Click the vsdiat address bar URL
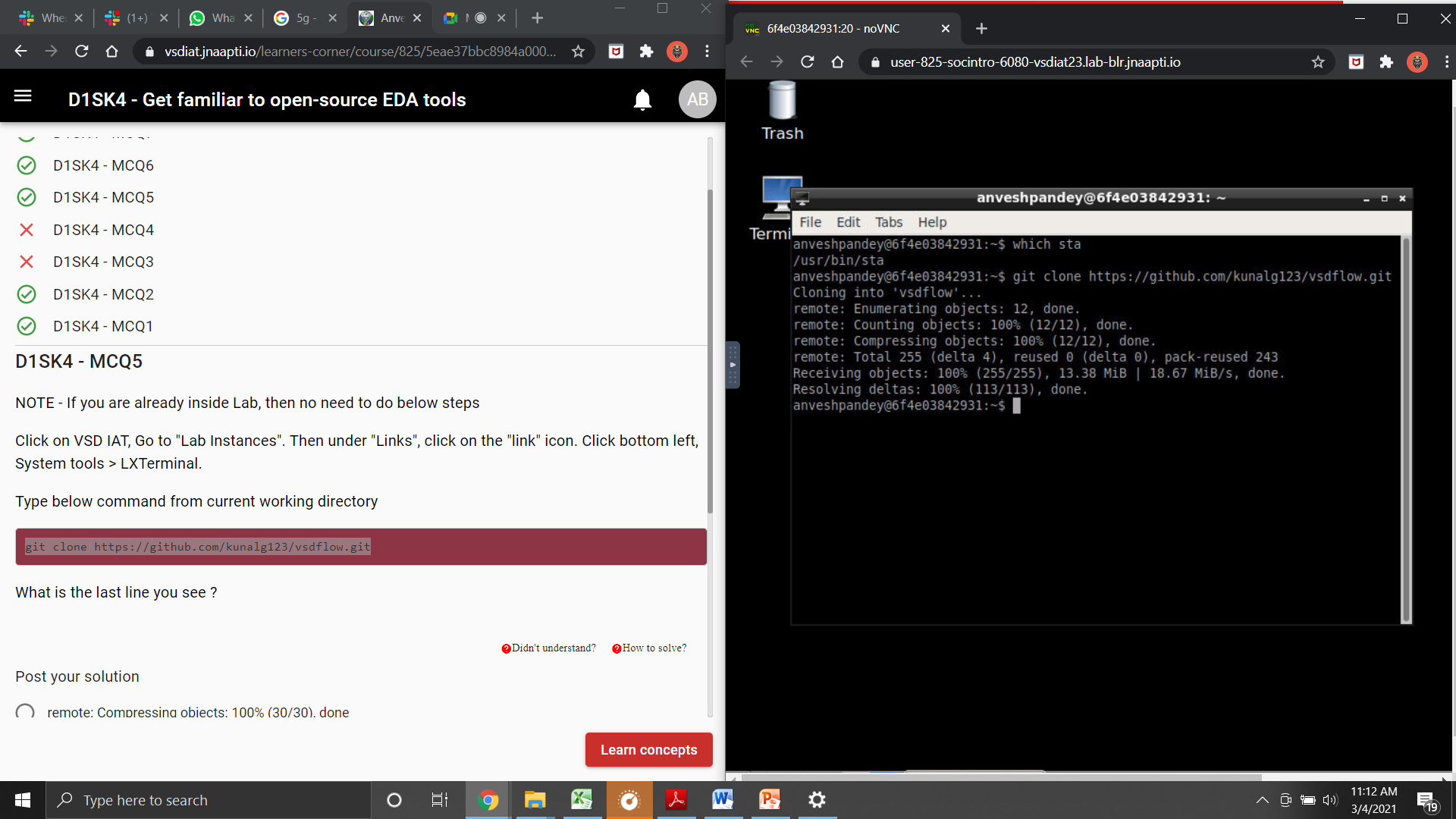 360,52
